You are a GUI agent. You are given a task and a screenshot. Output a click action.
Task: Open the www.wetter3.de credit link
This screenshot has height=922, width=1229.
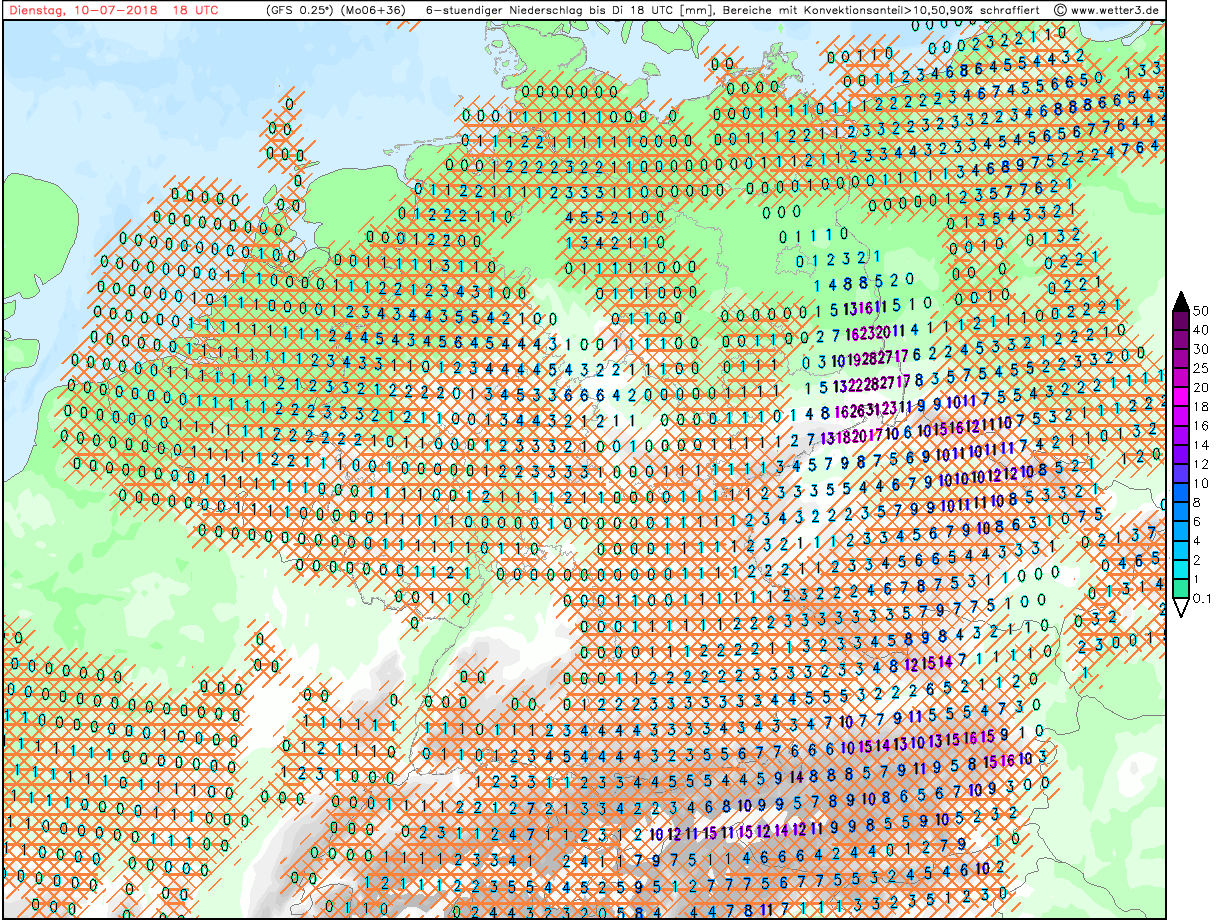point(1115,10)
